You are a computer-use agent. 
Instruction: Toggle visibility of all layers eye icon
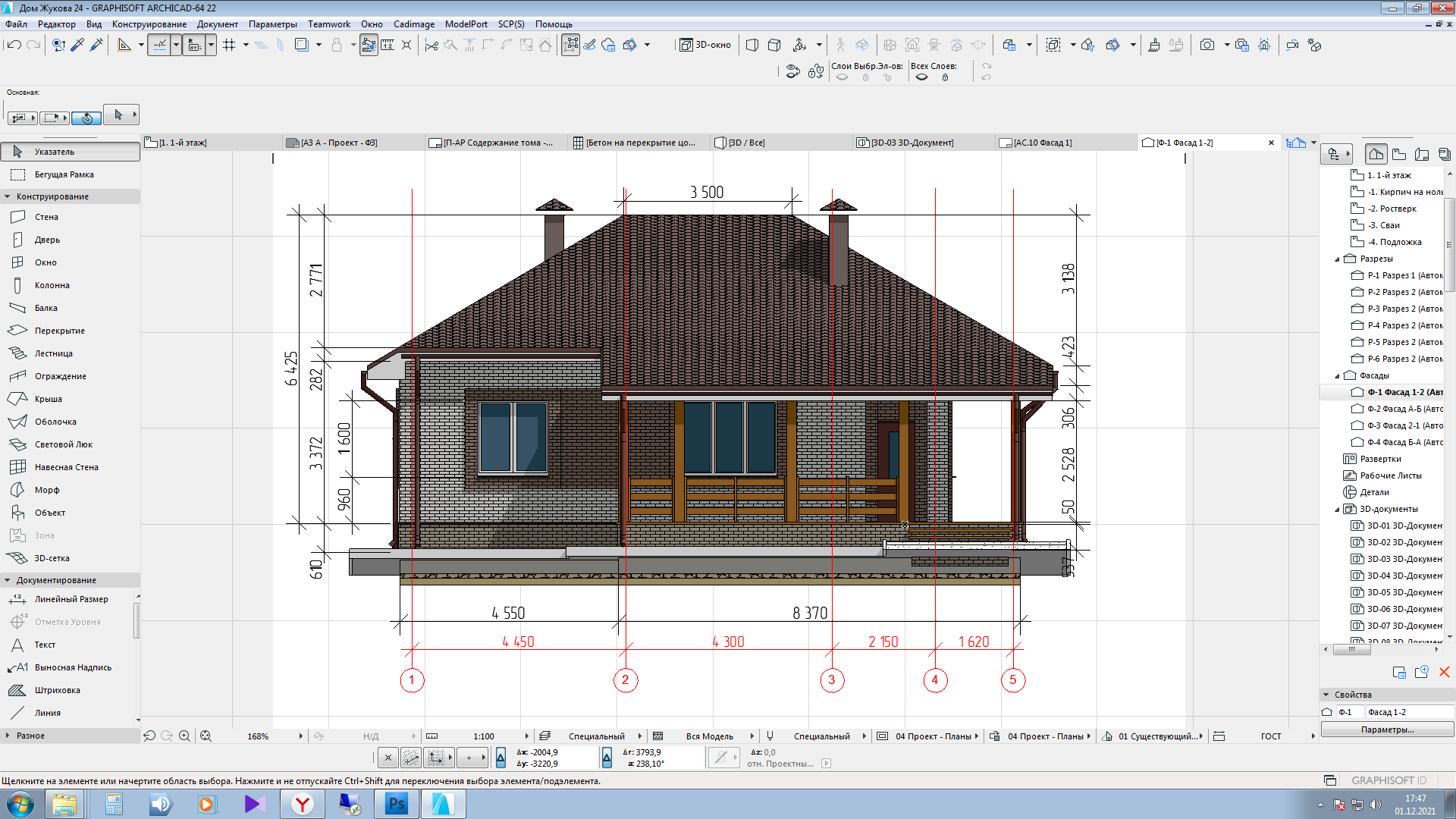point(921,77)
